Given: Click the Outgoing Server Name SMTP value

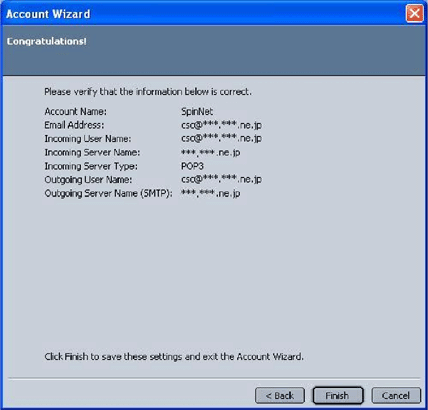Looking at the screenshot, I should tap(210, 193).
